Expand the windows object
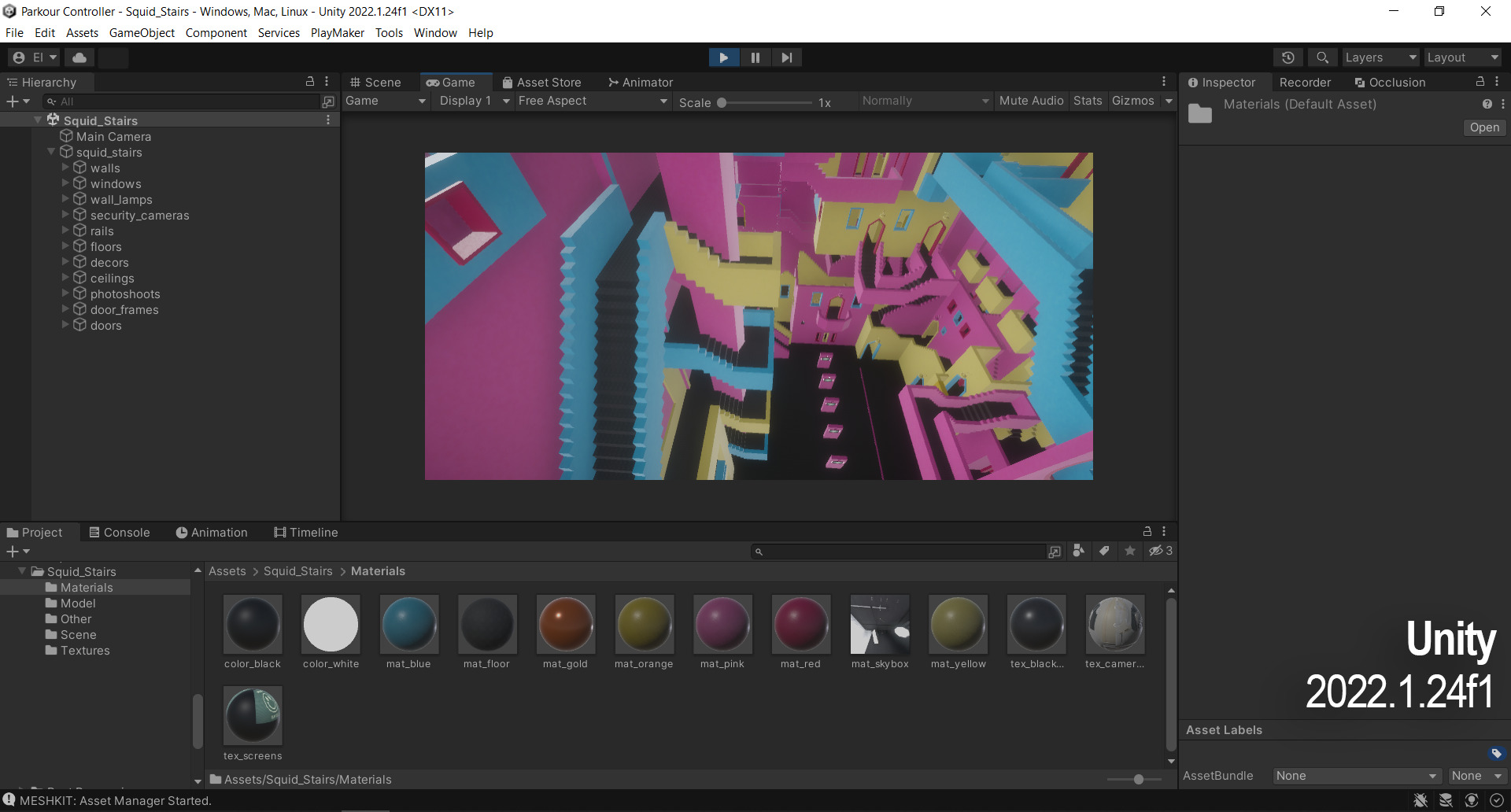Image resolution: width=1511 pixels, height=812 pixels. coord(65,183)
